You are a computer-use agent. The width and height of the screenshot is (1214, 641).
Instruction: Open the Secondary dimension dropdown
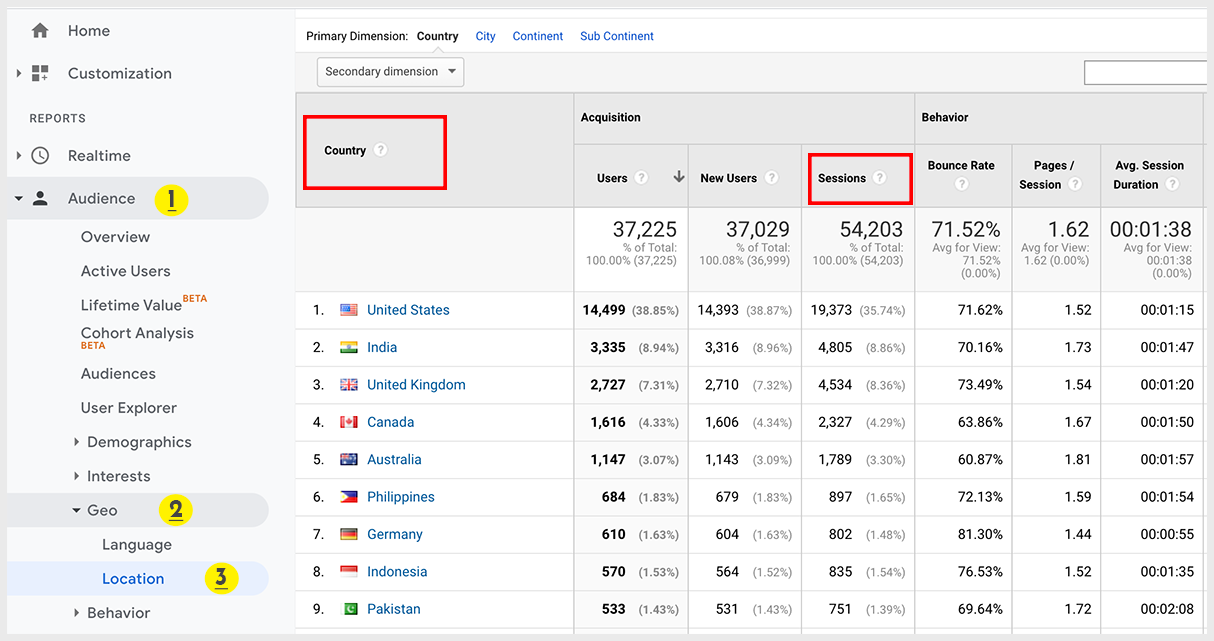tap(390, 72)
